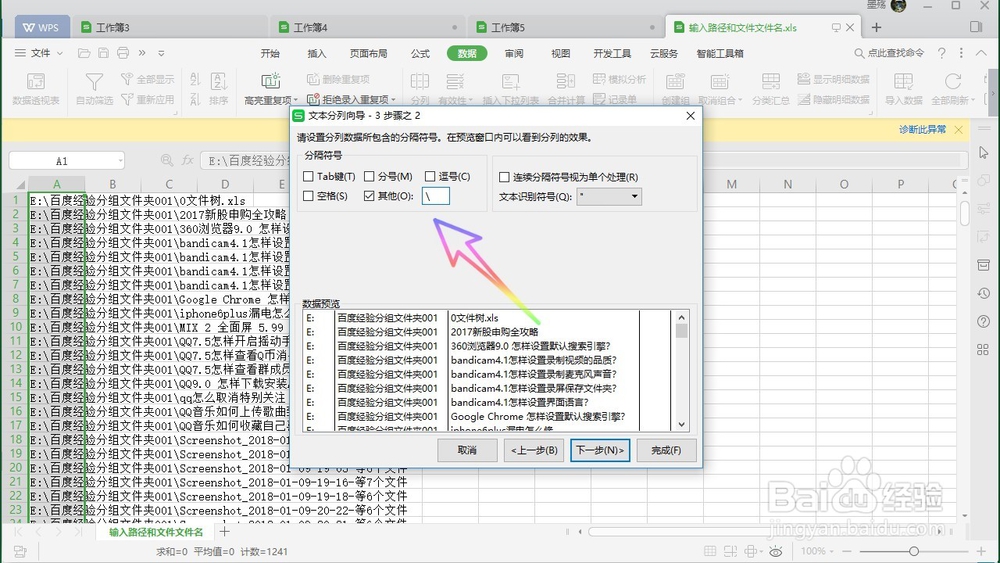Switch to the 工作簿4 document tab
The image size is (1000, 563).
pos(366,27)
